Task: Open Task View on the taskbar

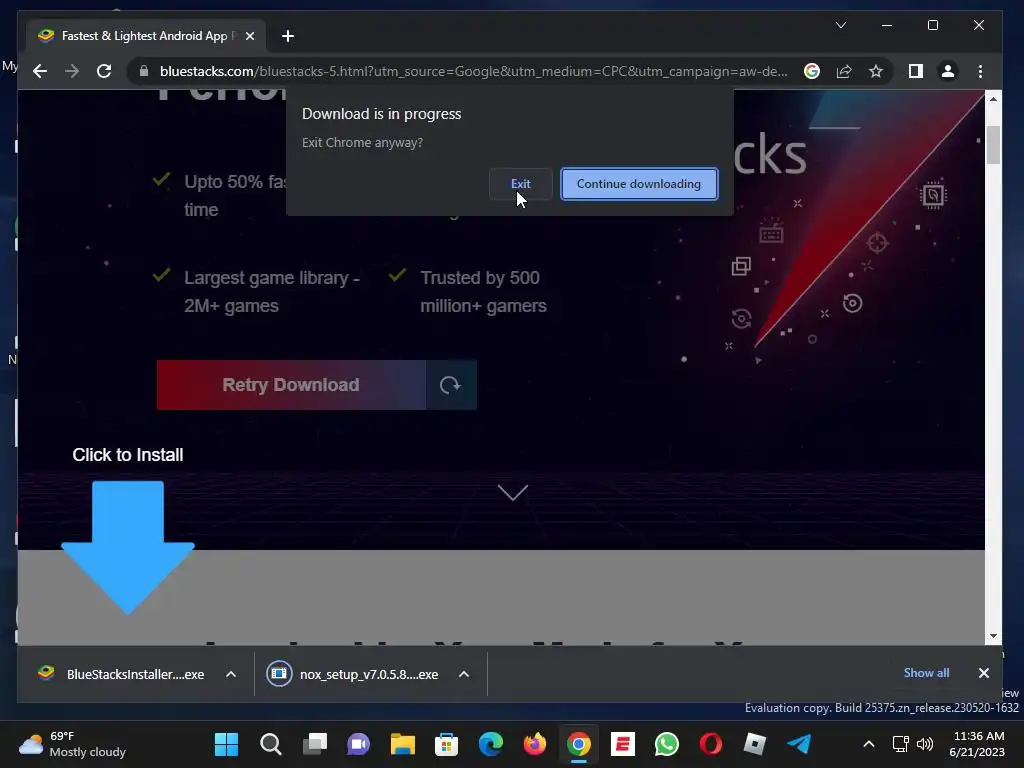Action: [x=315, y=744]
